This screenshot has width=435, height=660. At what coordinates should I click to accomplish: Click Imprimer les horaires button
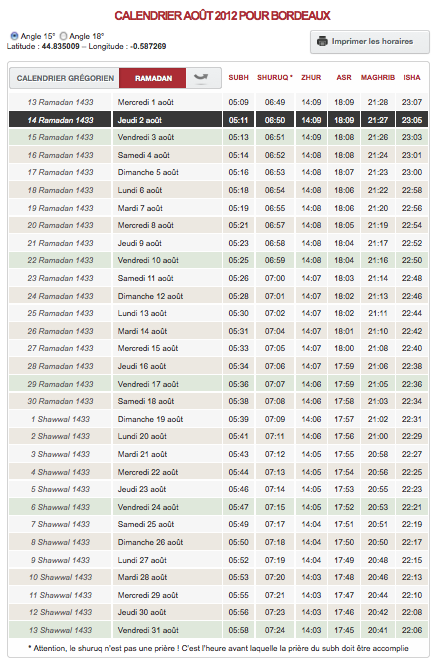coord(370,42)
